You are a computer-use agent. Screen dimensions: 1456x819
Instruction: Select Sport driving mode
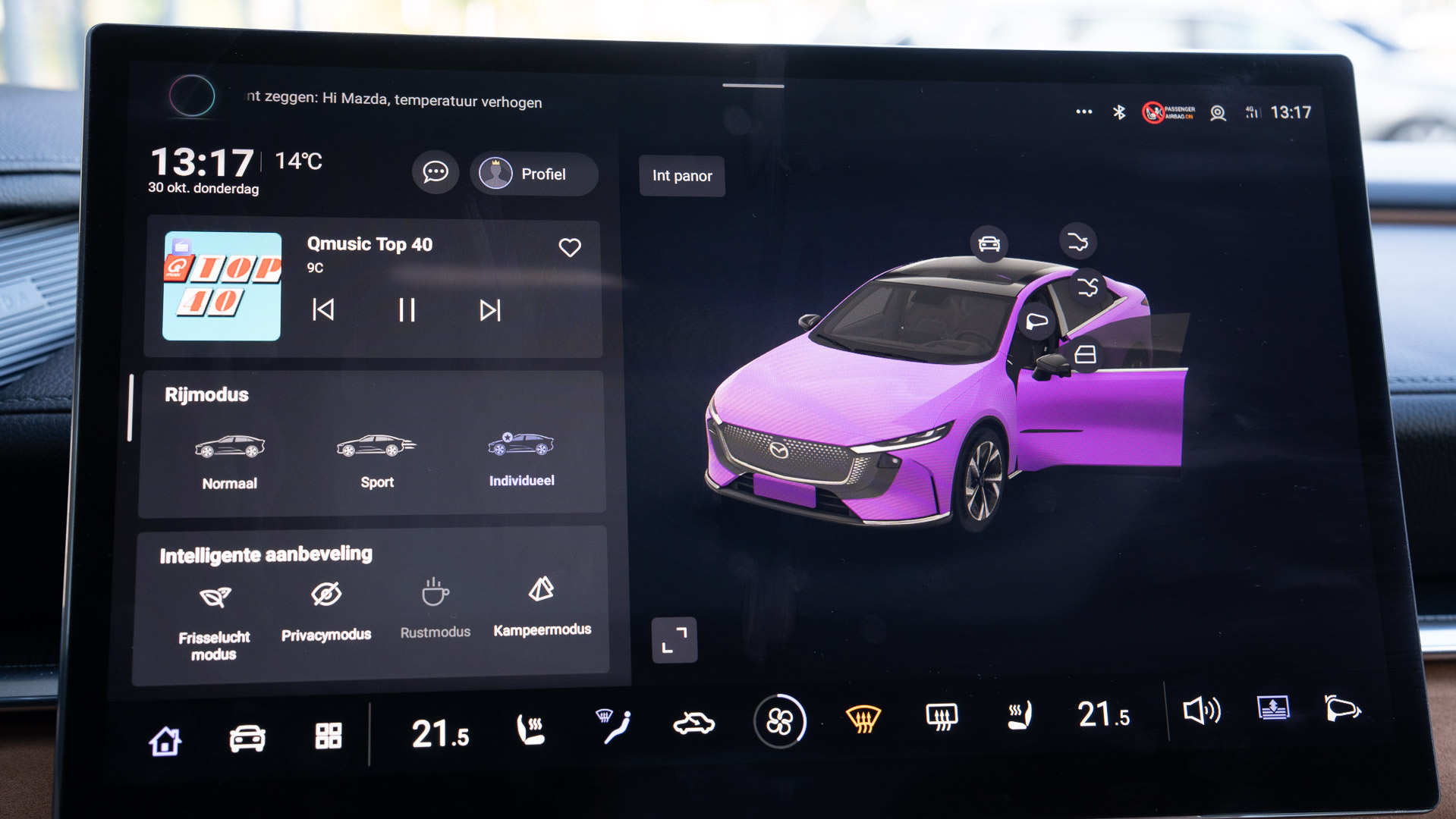376,457
